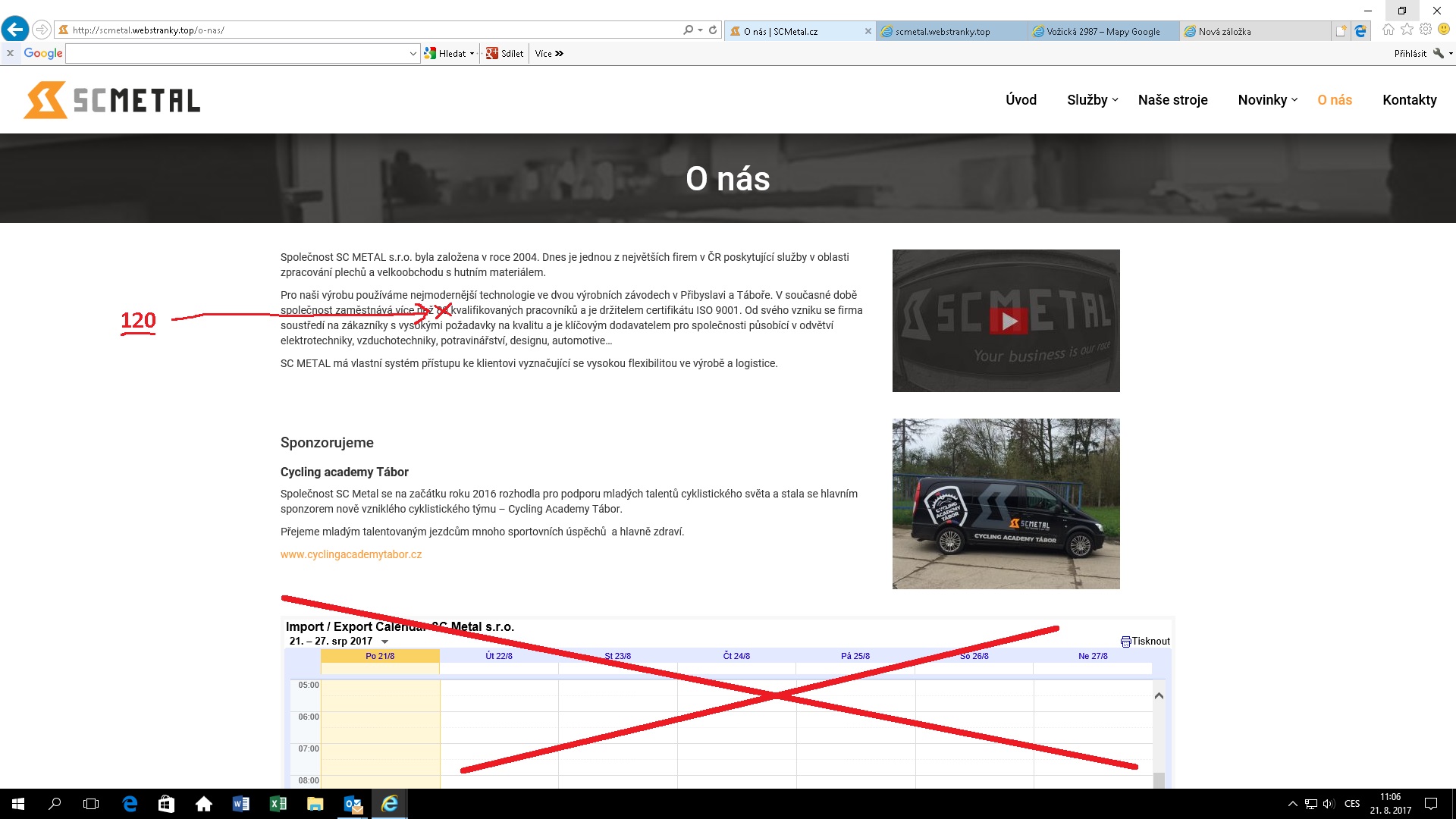
Task: Expand Více toolbar options
Action: coord(549,54)
